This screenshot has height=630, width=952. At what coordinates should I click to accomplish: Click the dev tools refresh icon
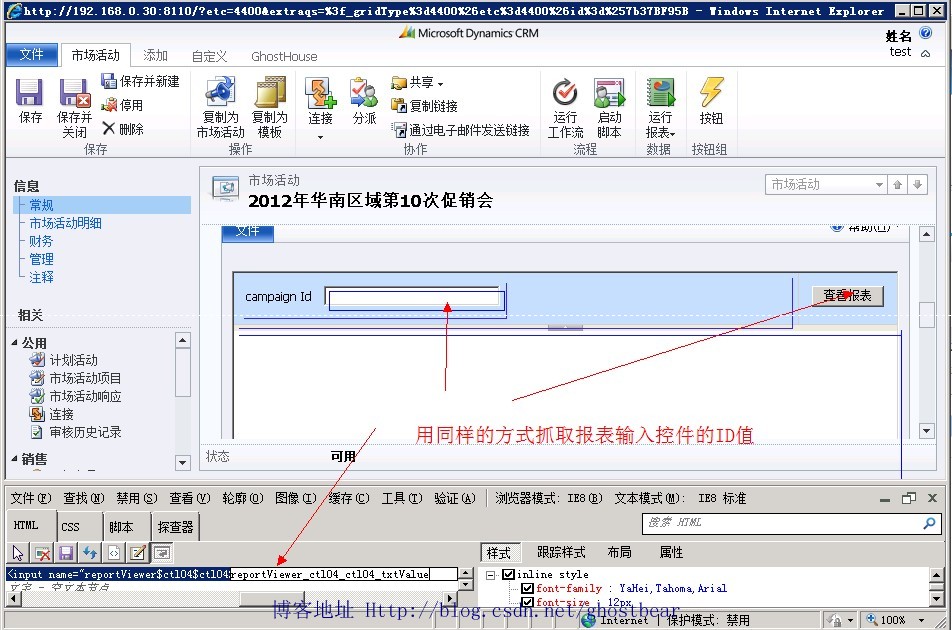[x=90, y=553]
